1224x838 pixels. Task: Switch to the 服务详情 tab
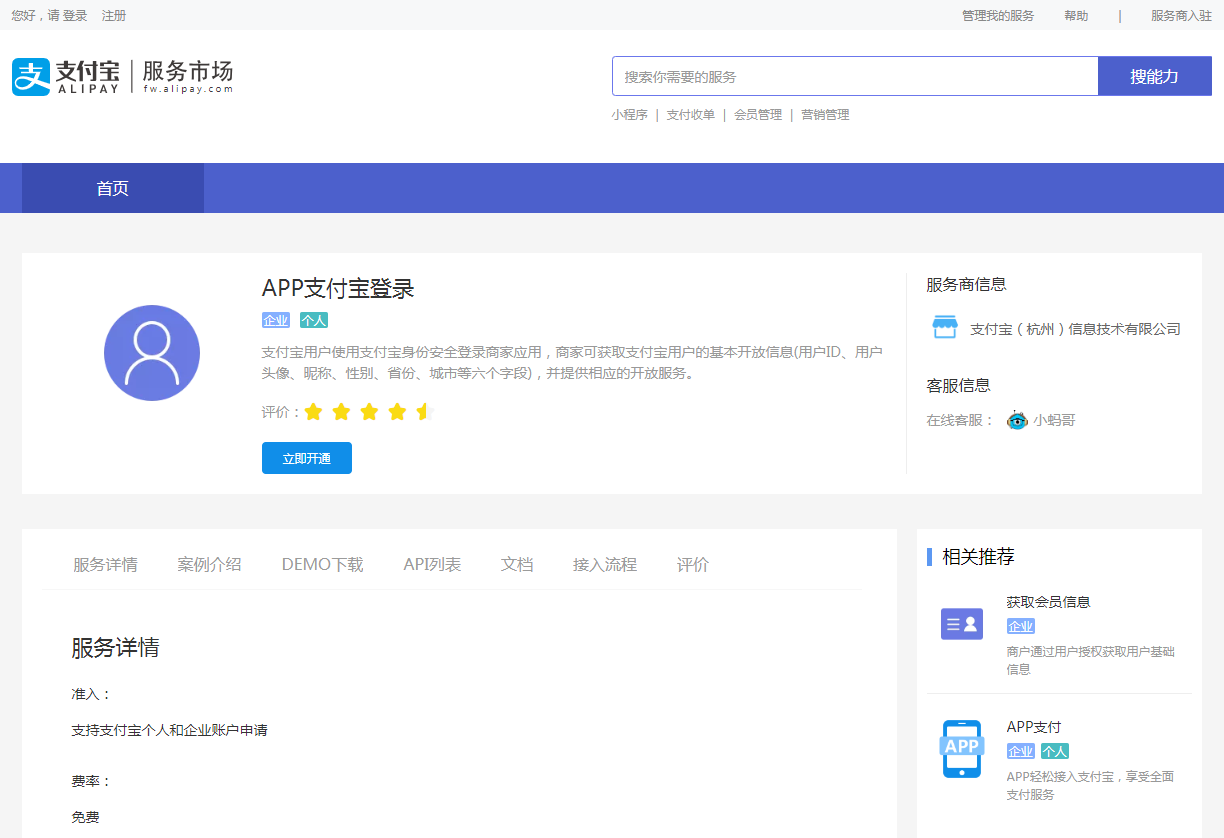[x=105, y=565]
